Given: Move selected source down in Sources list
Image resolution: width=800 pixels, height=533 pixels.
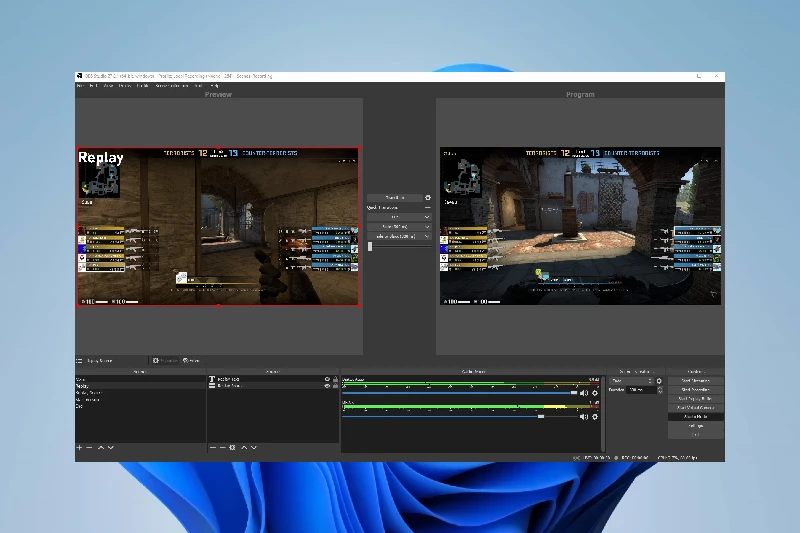Looking at the screenshot, I should pos(254,447).
